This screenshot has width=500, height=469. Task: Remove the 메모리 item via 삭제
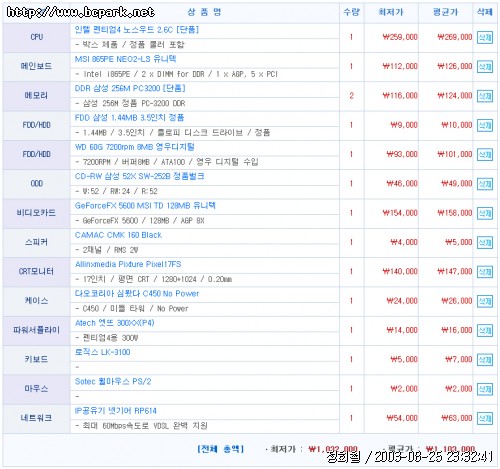click(x=485, y=96)
